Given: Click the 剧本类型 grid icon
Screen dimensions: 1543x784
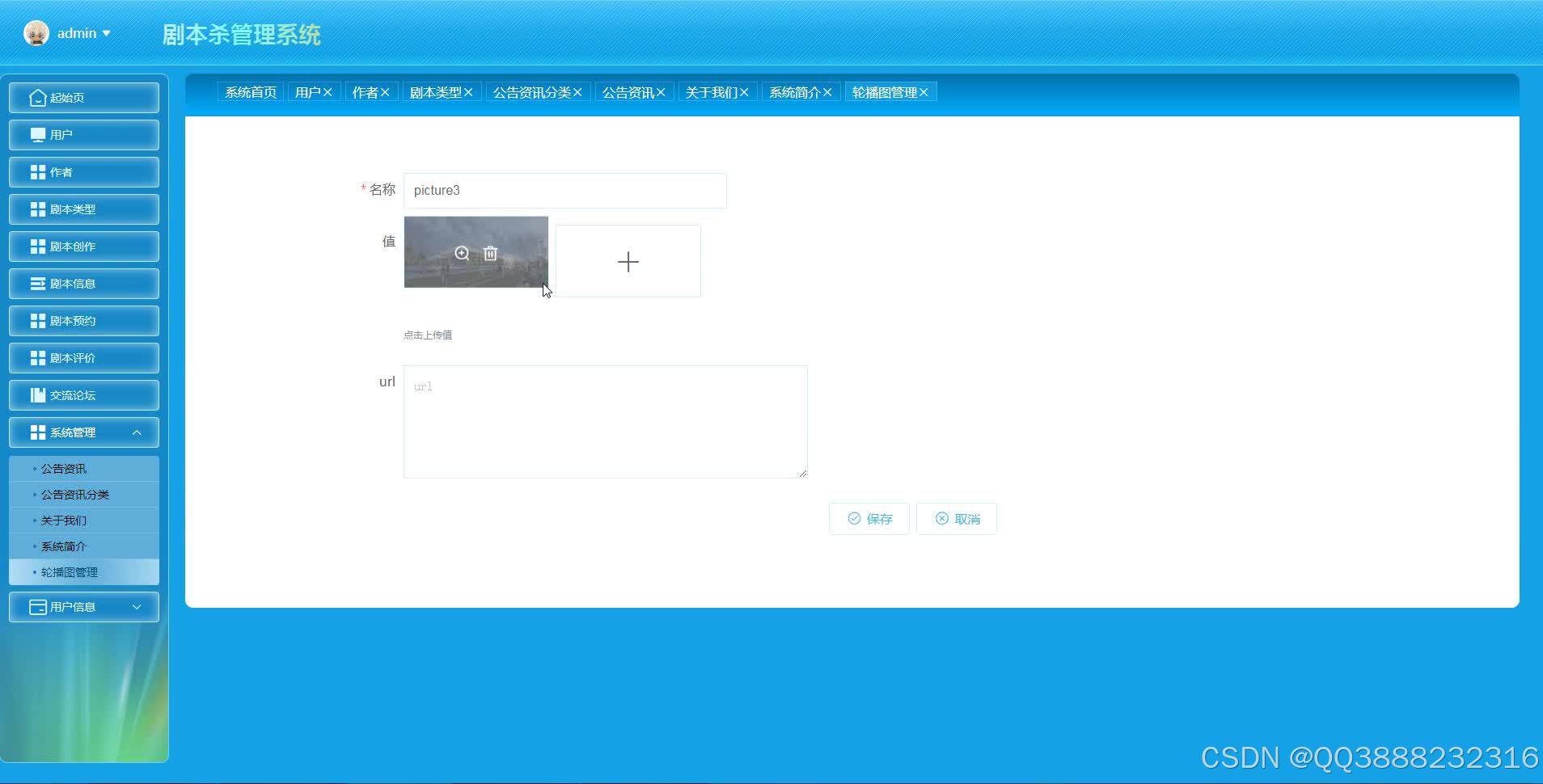Looking at the screenshot, I should click(37, 209).
